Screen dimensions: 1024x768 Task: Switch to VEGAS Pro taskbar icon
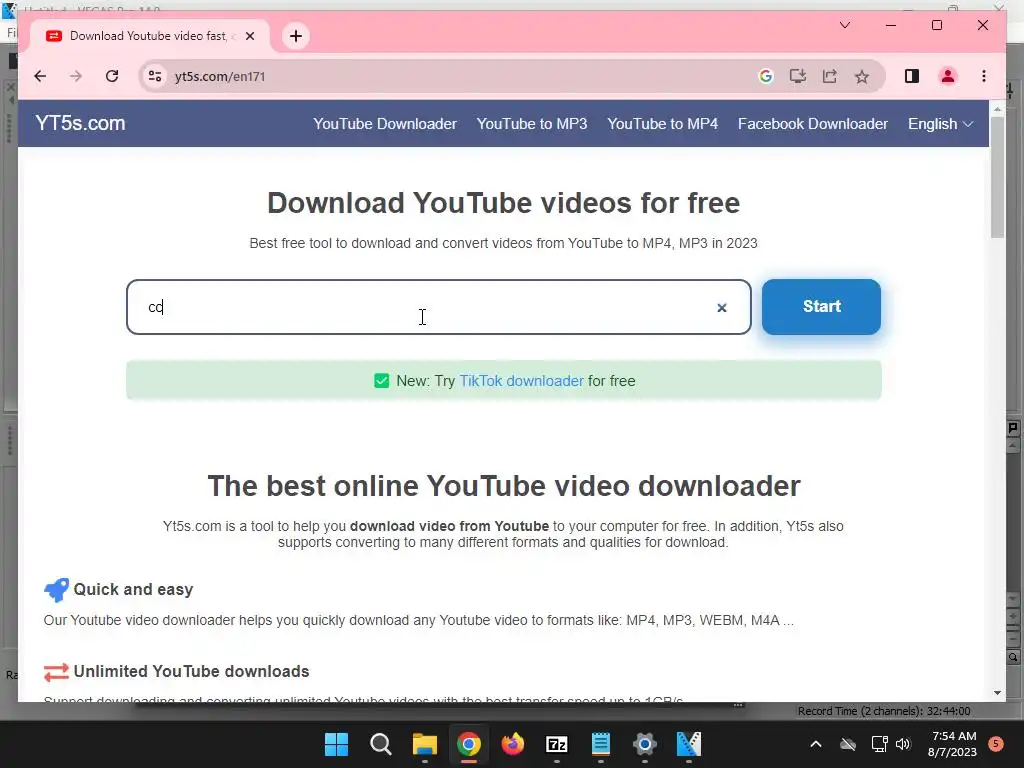pyautogui.click(x=688, y=744)
